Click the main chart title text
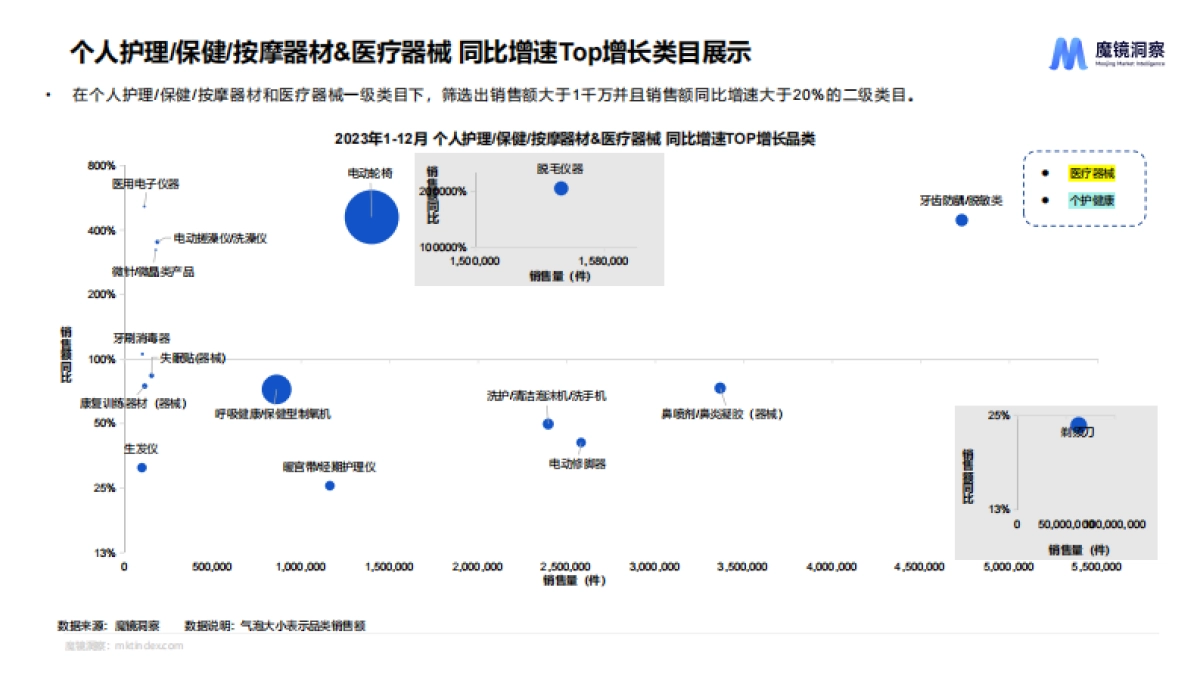1200x675 pixels. [575, 140]
